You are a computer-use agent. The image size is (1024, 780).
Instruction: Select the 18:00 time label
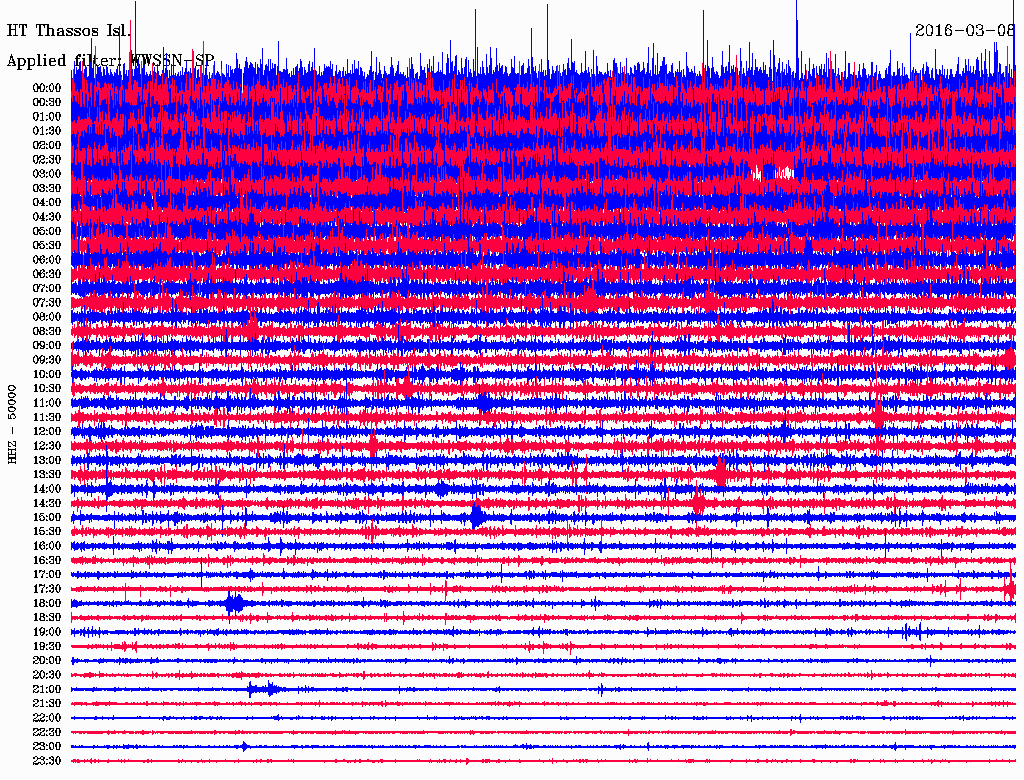click(x=47, y=604)
